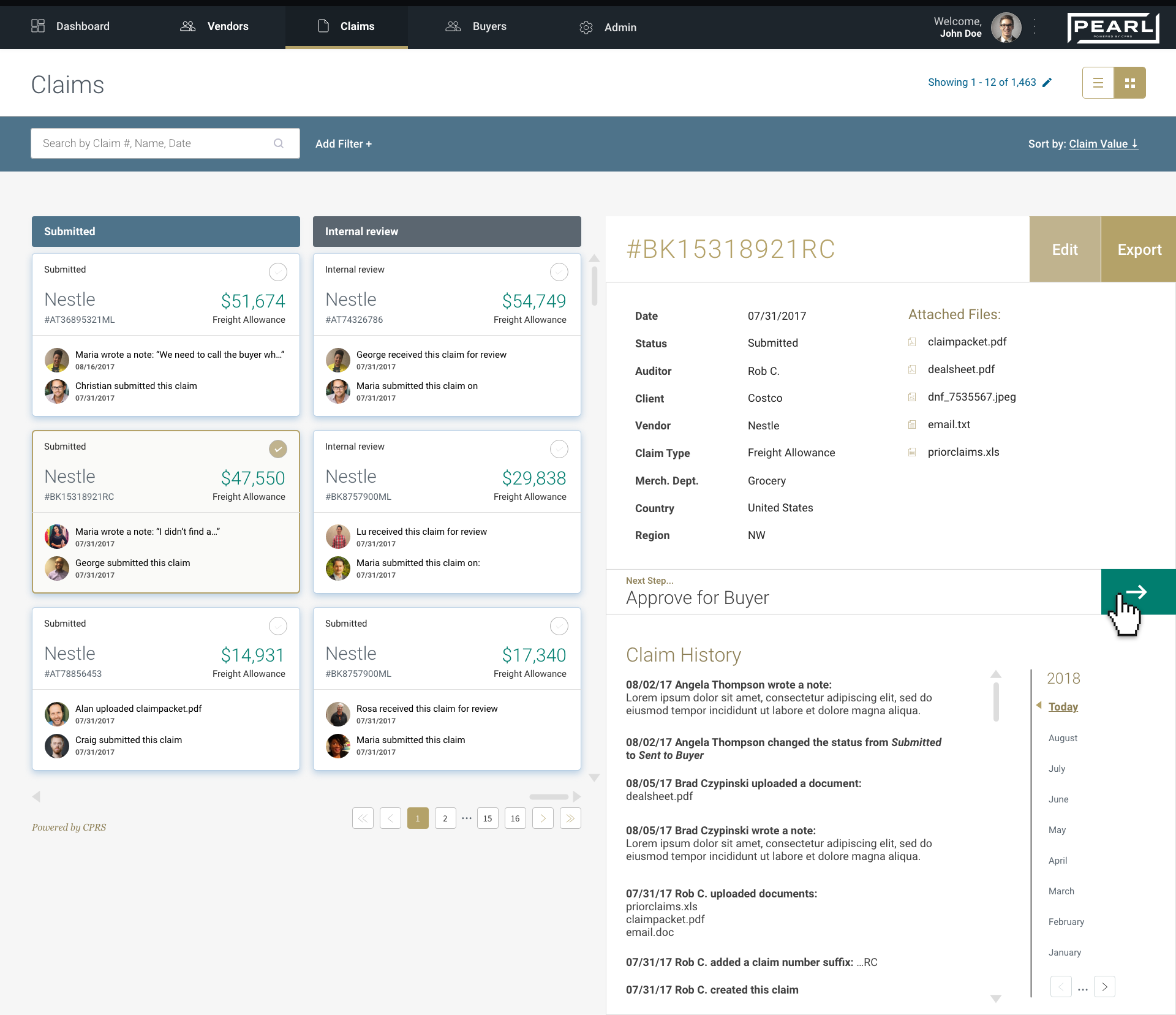1176x1015 pixels.
Task: Open the vertical dots user menu
Action: 1035,26
